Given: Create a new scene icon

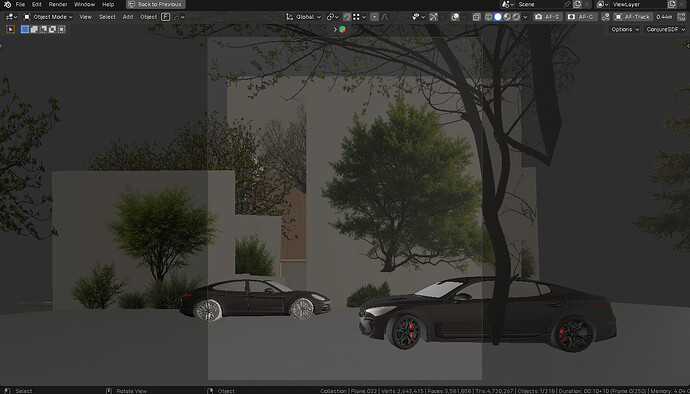Looking at the screenshot, I should click(577, 4).
